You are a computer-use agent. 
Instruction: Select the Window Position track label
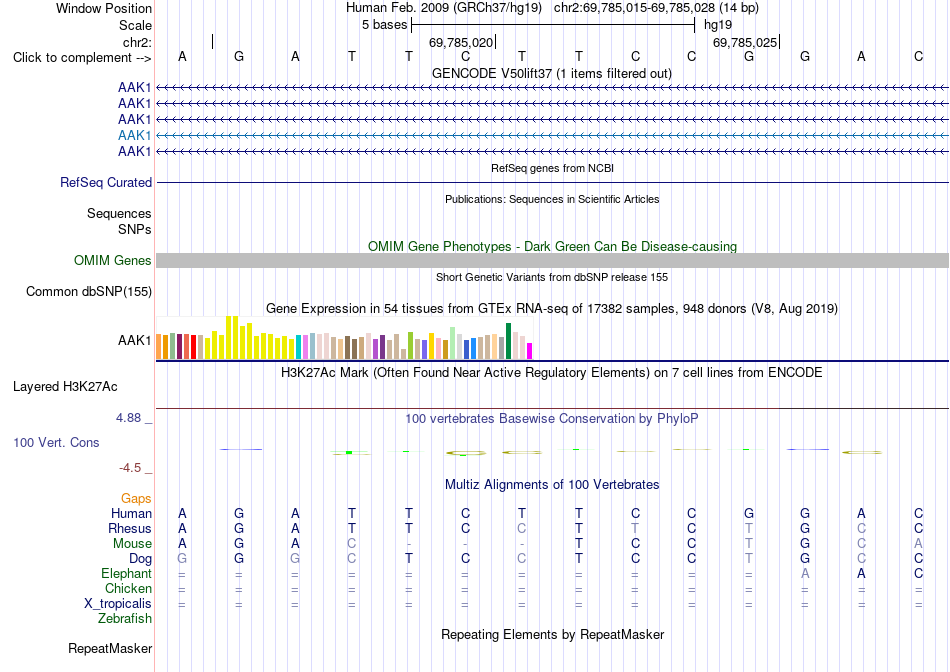coord(104,8)
